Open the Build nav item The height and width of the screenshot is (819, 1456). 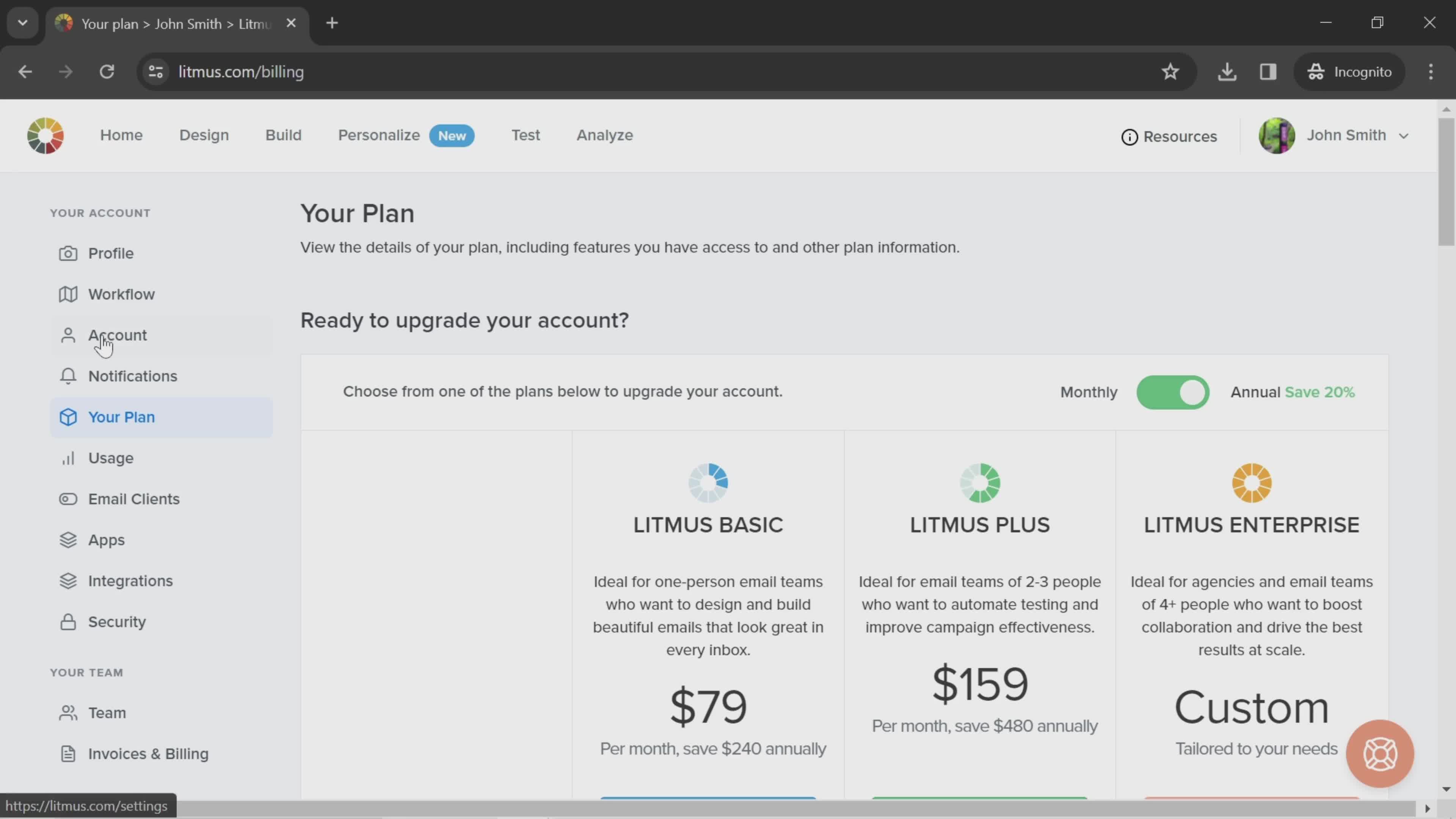[x=284, y=135]
